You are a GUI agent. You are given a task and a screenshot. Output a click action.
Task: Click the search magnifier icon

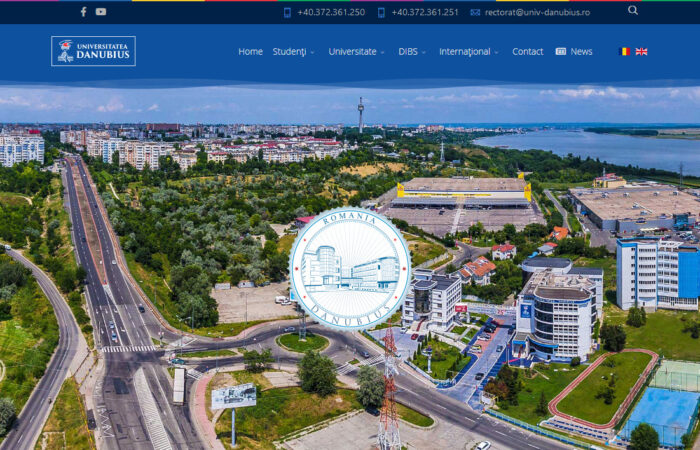click(x=633, y=10)
